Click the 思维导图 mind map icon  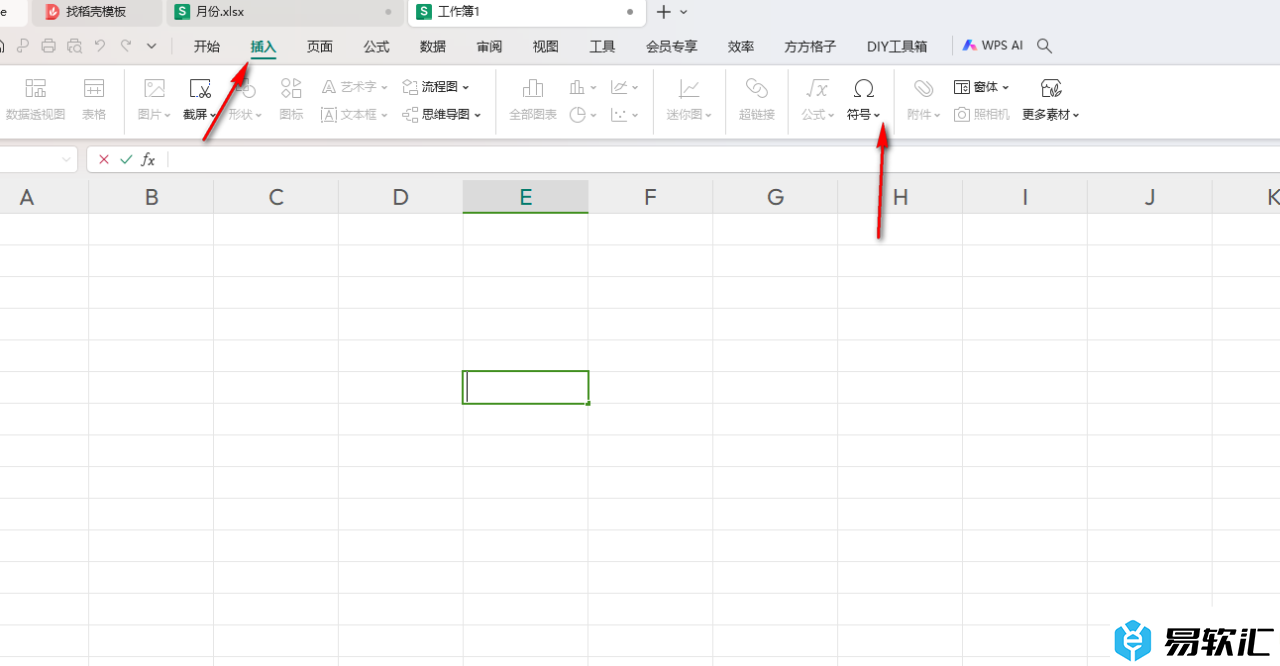[x=410, y=115]
